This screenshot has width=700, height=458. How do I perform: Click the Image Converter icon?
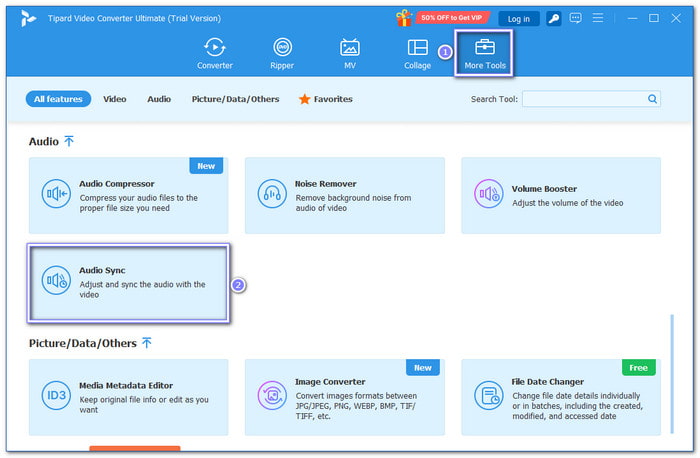(x=272, y=395)
